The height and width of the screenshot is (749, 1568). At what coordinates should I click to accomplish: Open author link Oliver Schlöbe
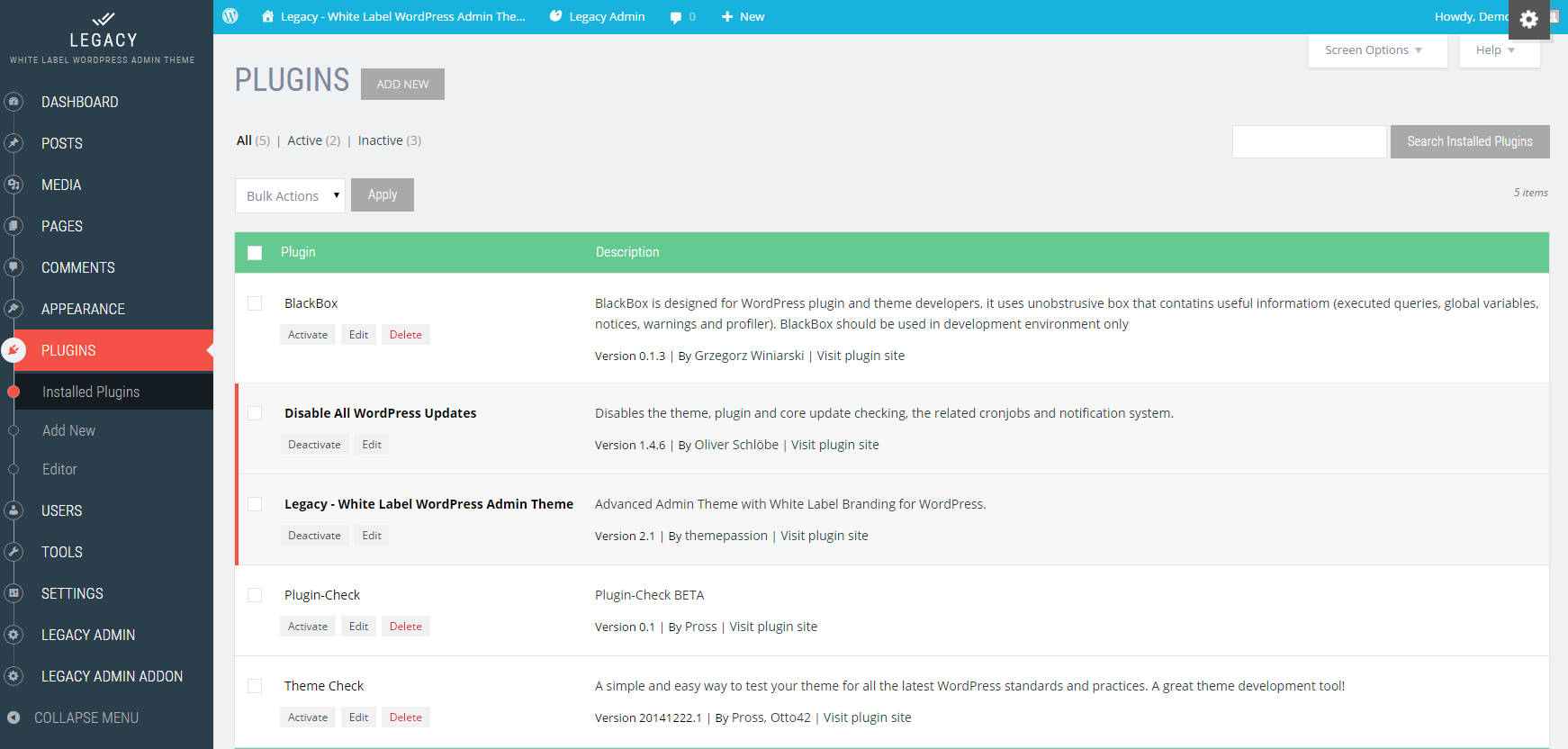[736, 445]
